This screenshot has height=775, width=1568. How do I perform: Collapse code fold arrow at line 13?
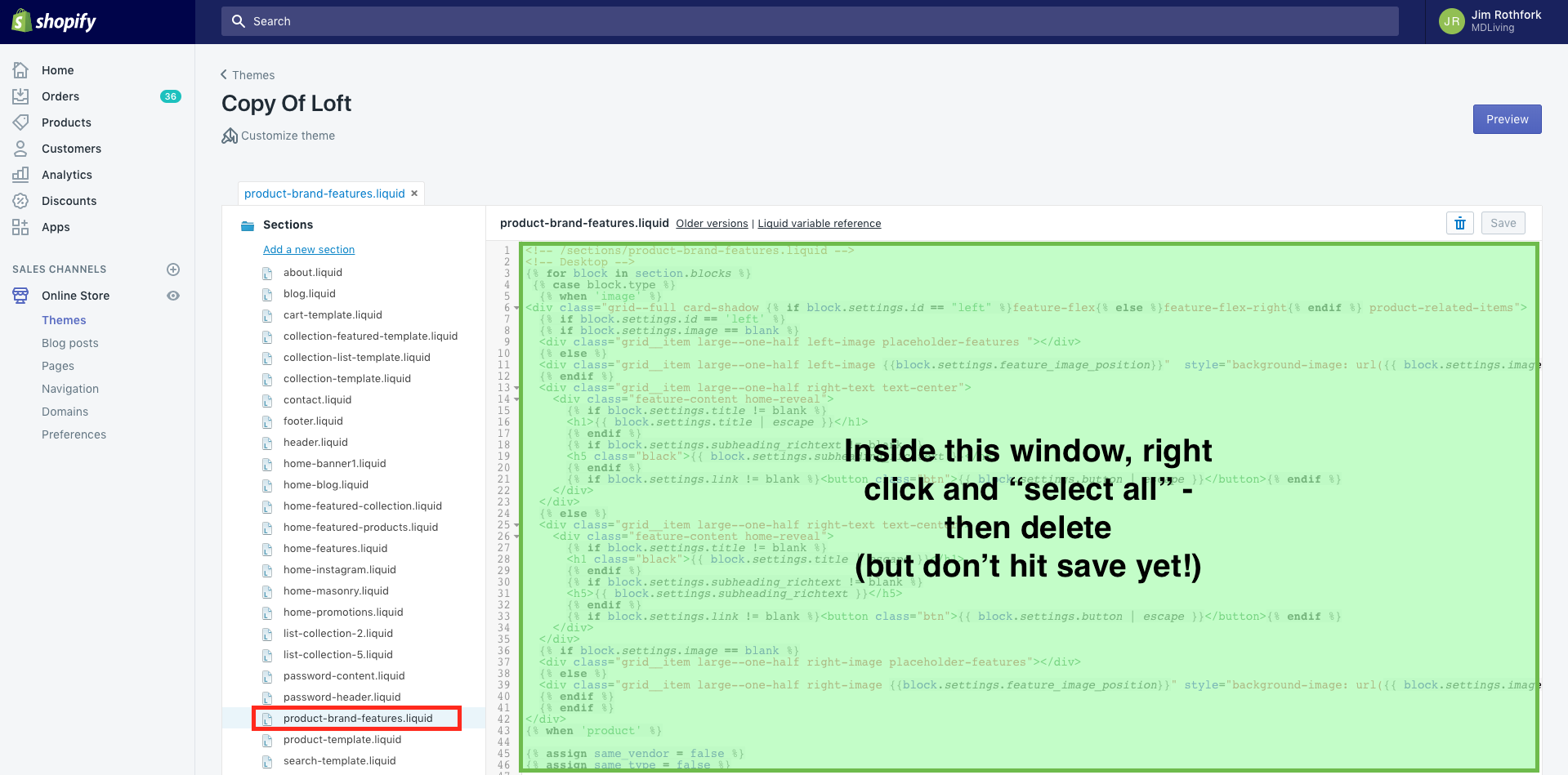pyautogui.click(x=517, y=388)
